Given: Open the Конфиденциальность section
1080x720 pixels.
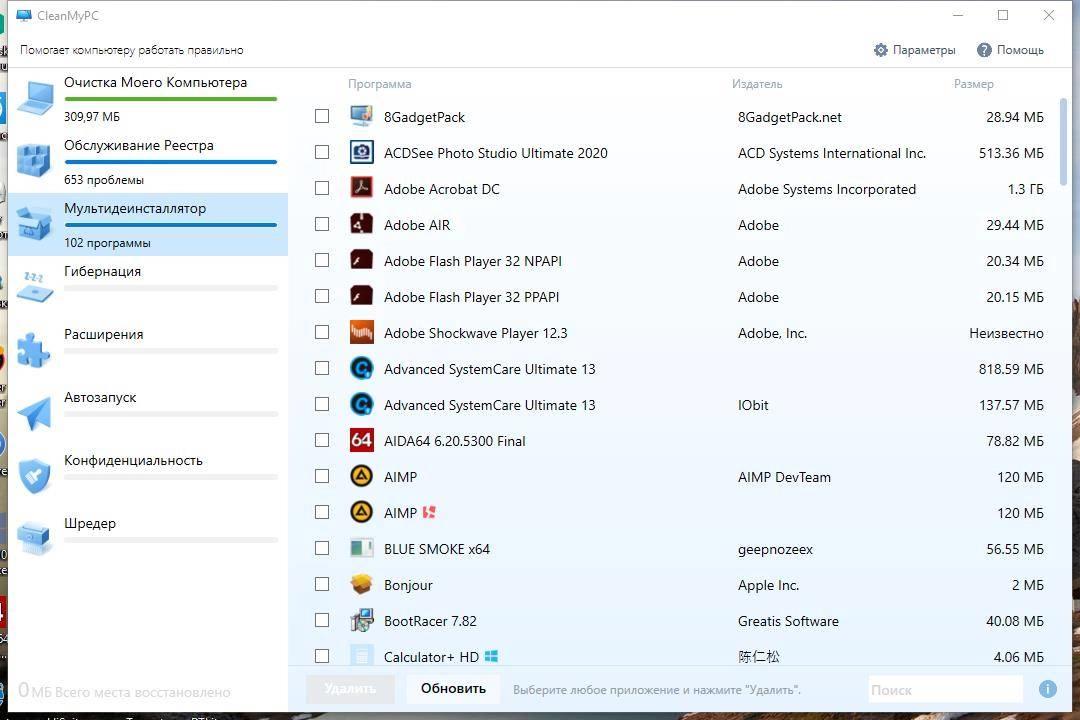Looking at the screenshot, I should pyautogui.click(x=148, y=476).
